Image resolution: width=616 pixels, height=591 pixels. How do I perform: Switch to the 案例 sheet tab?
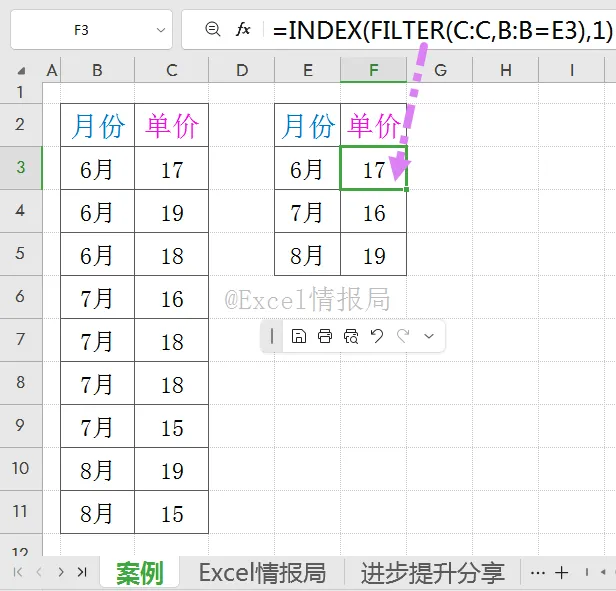click(140, 573)
